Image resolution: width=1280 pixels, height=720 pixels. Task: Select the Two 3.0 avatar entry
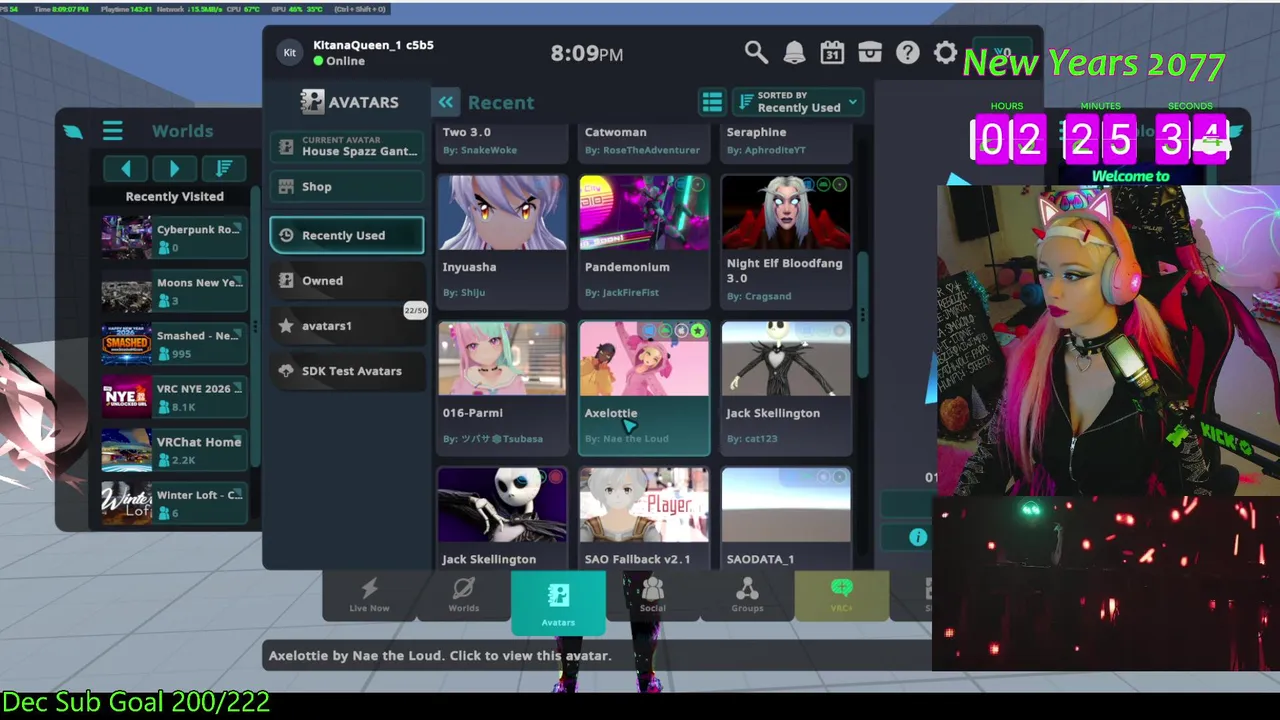point(502,142)
